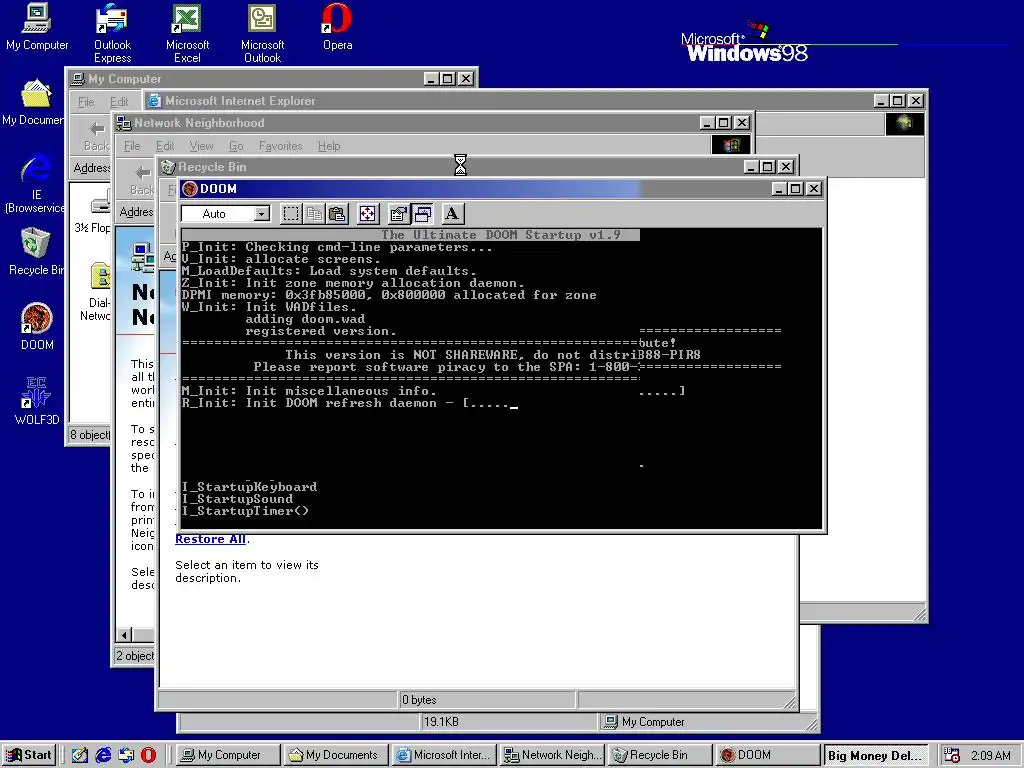Image resolution: width=1024 pixels, height=768 pixels.
Task: Open Recycle Bin desktop icon
Action: coord(35,252)
